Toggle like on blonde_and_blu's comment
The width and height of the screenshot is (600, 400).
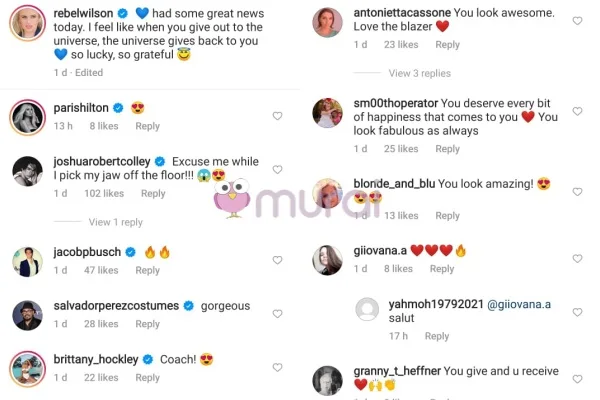(577, 192)
